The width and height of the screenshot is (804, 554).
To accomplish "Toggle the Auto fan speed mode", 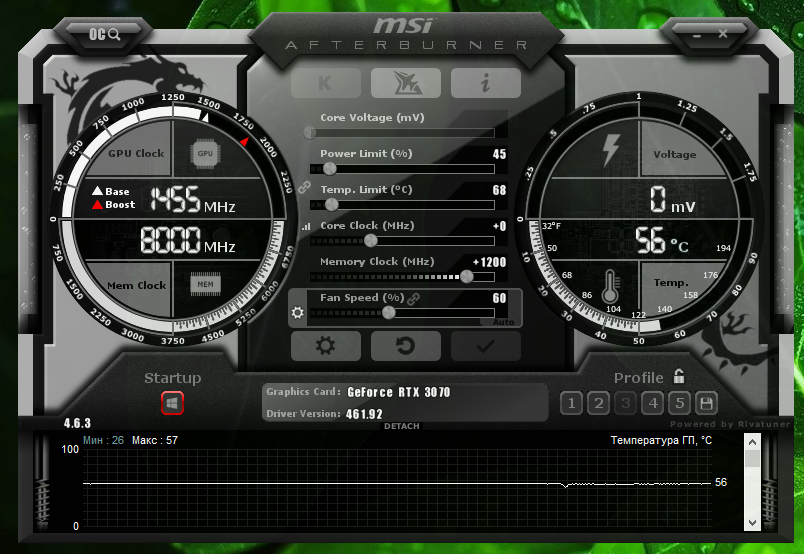I will (503, 322).
